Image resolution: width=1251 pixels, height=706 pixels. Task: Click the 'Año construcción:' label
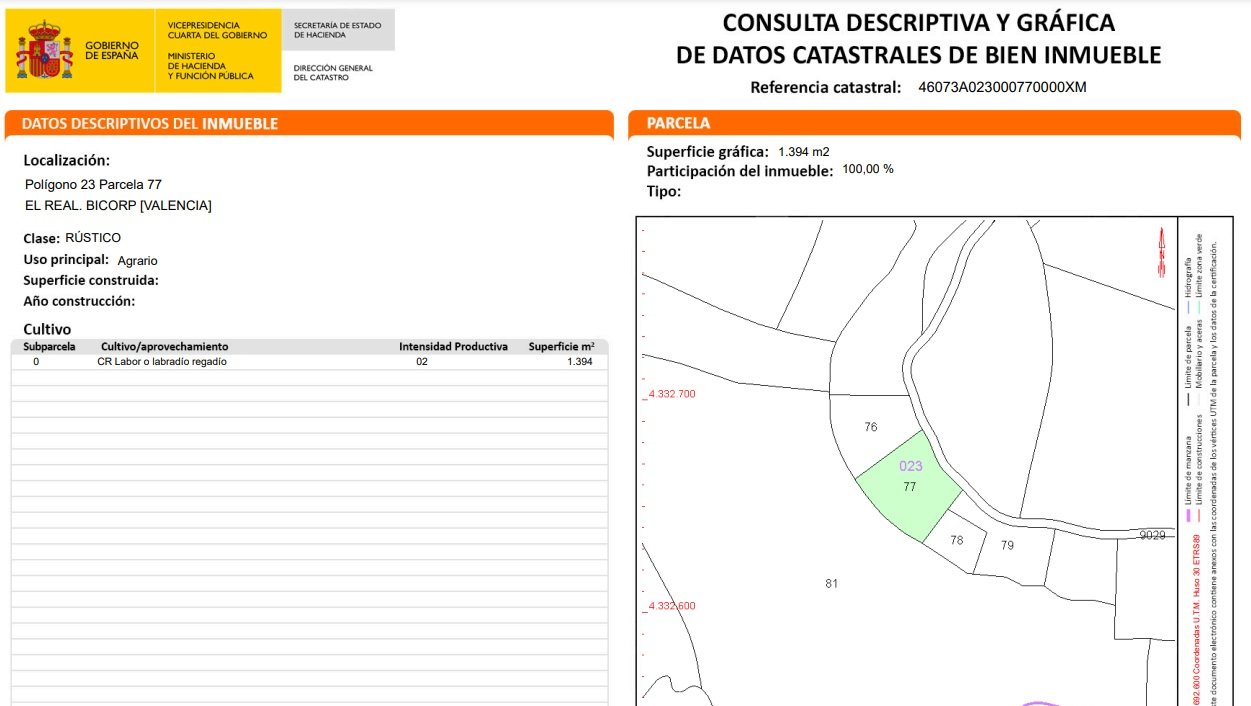click(79, 301)
